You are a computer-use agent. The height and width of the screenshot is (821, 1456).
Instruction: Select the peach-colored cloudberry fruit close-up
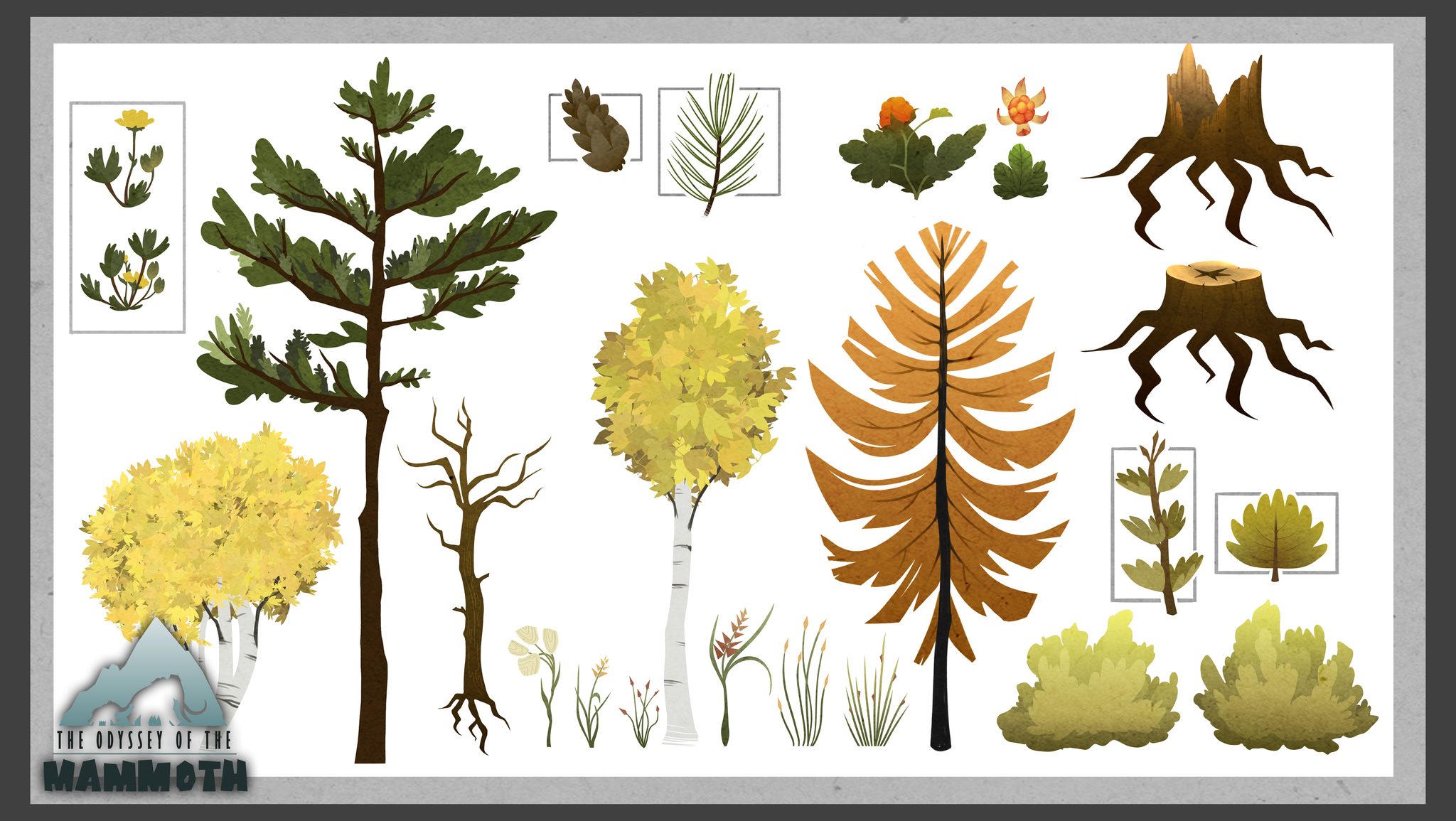pos(1022,107)
